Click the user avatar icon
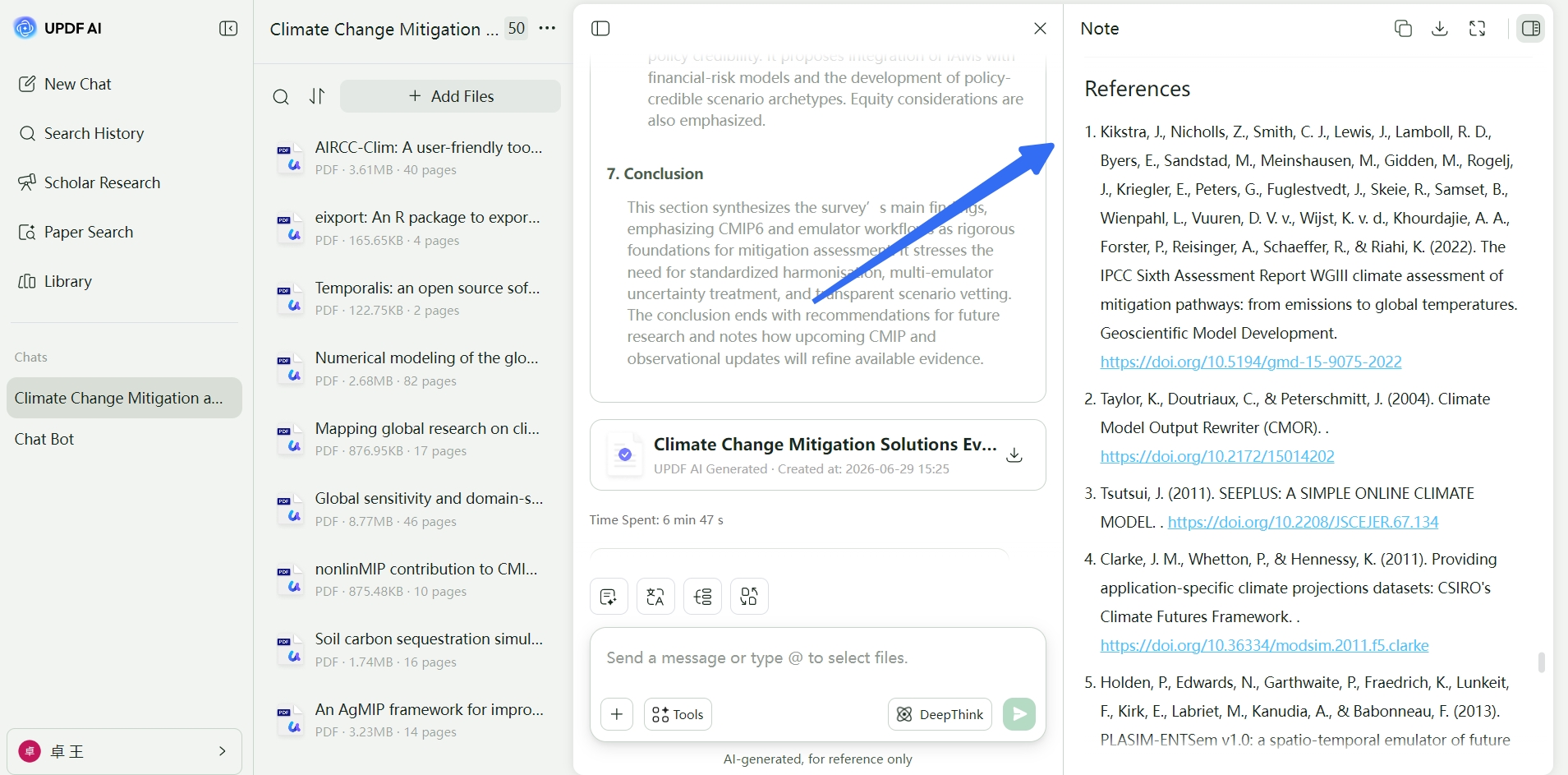Screen dimensions: 1568x775 click(30, 751)
